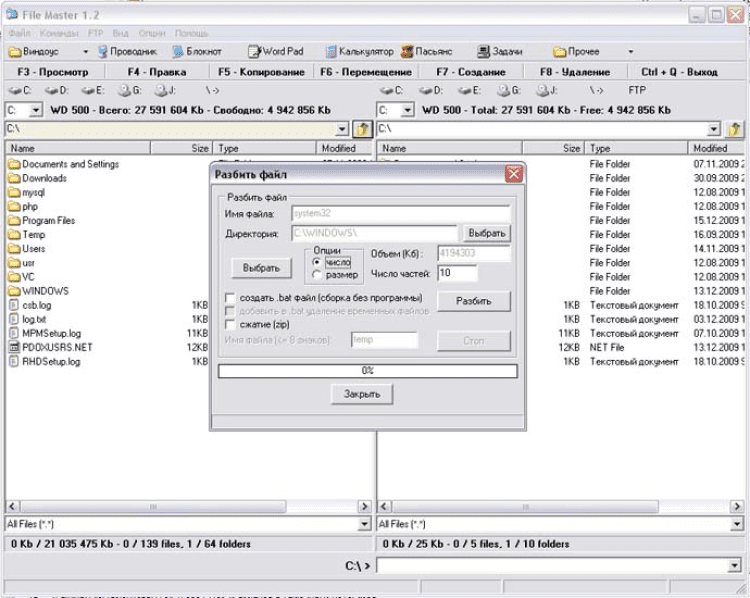Select the 'размер' radio option
Screen dimensions: 750x598
pyautogui.click(x=318, y=275)
